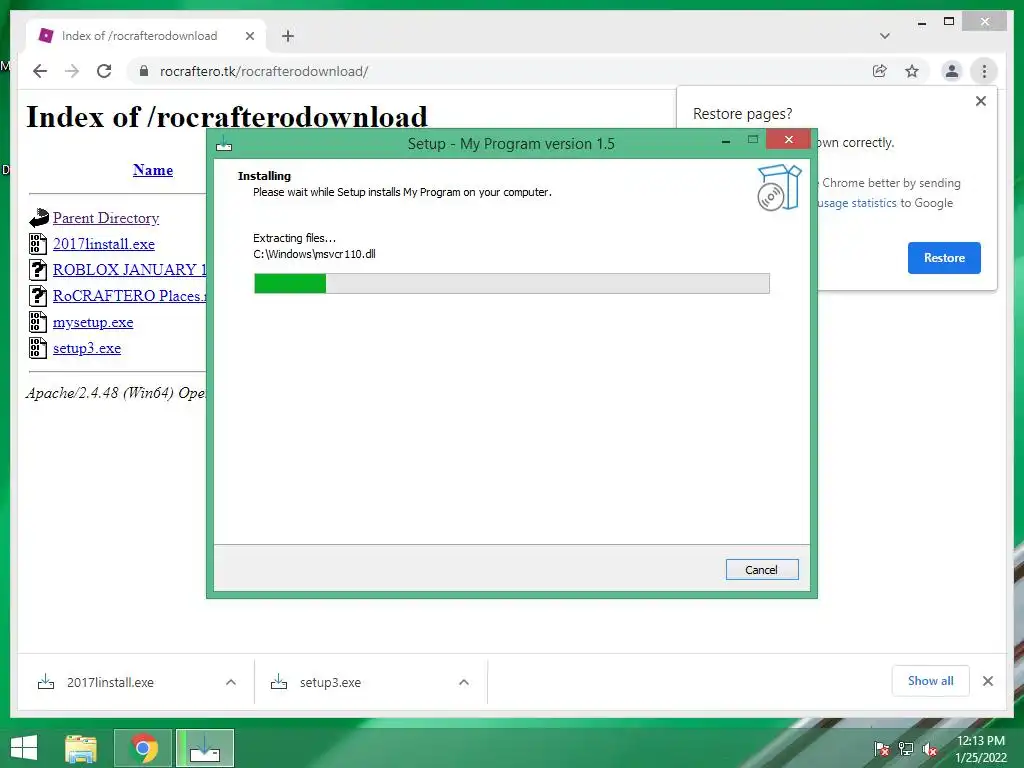Image resolution: width=1024 pixels, height=768 pixels.
Task: Click the installation progress bar
Action: click(511, 283)
